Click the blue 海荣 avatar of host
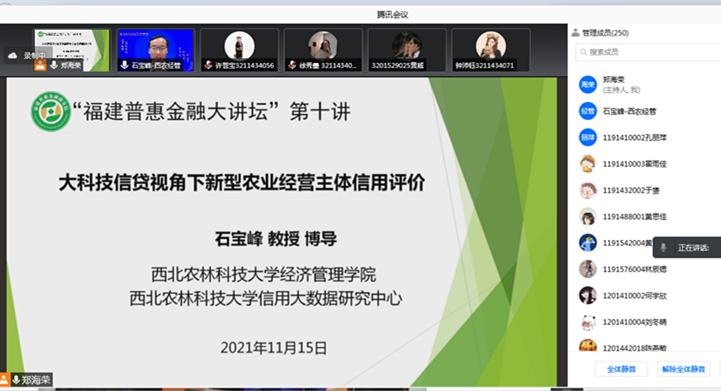This screenshot has height=391, width=721. [588, 85]
